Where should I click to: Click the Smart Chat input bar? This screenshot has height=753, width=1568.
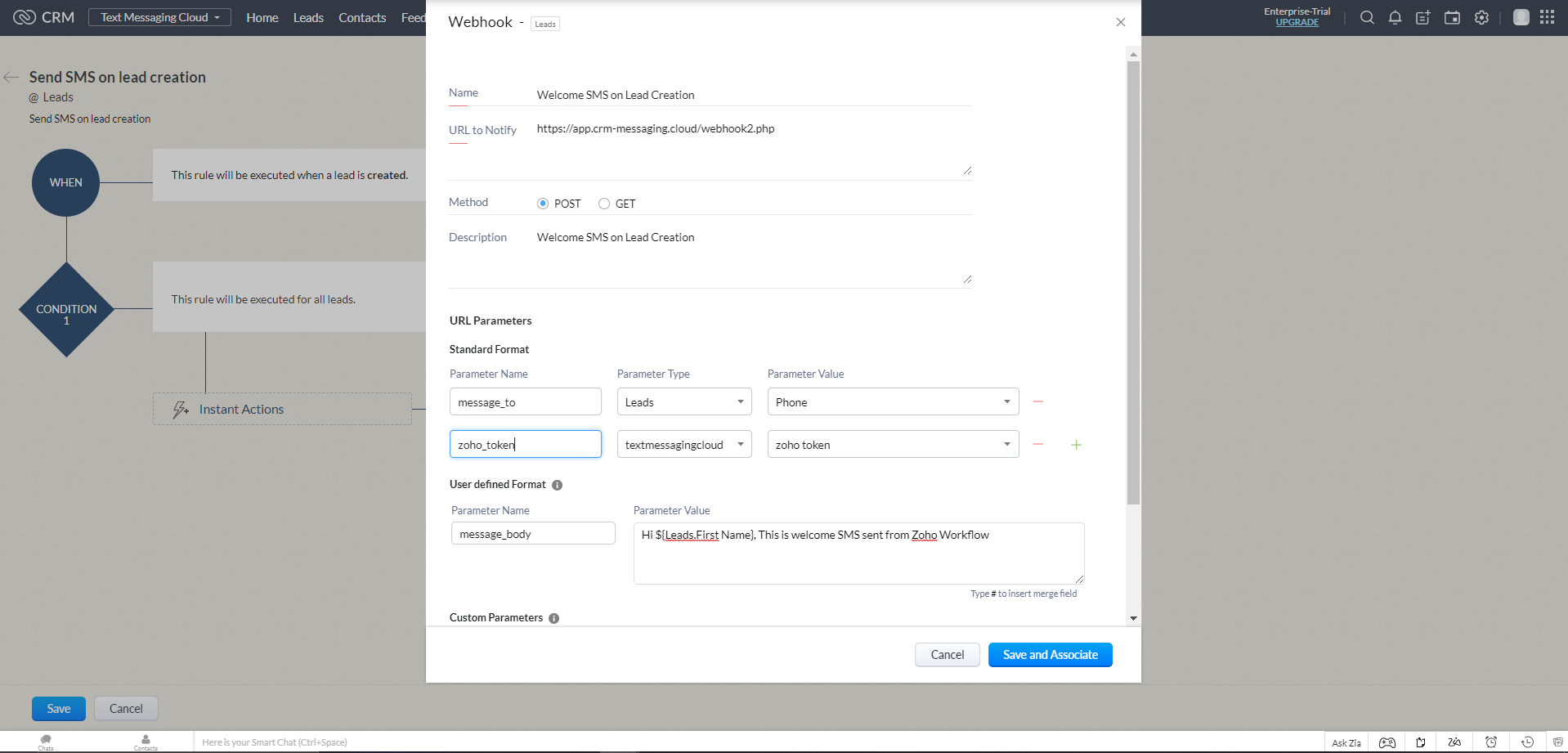coord(757,742)
